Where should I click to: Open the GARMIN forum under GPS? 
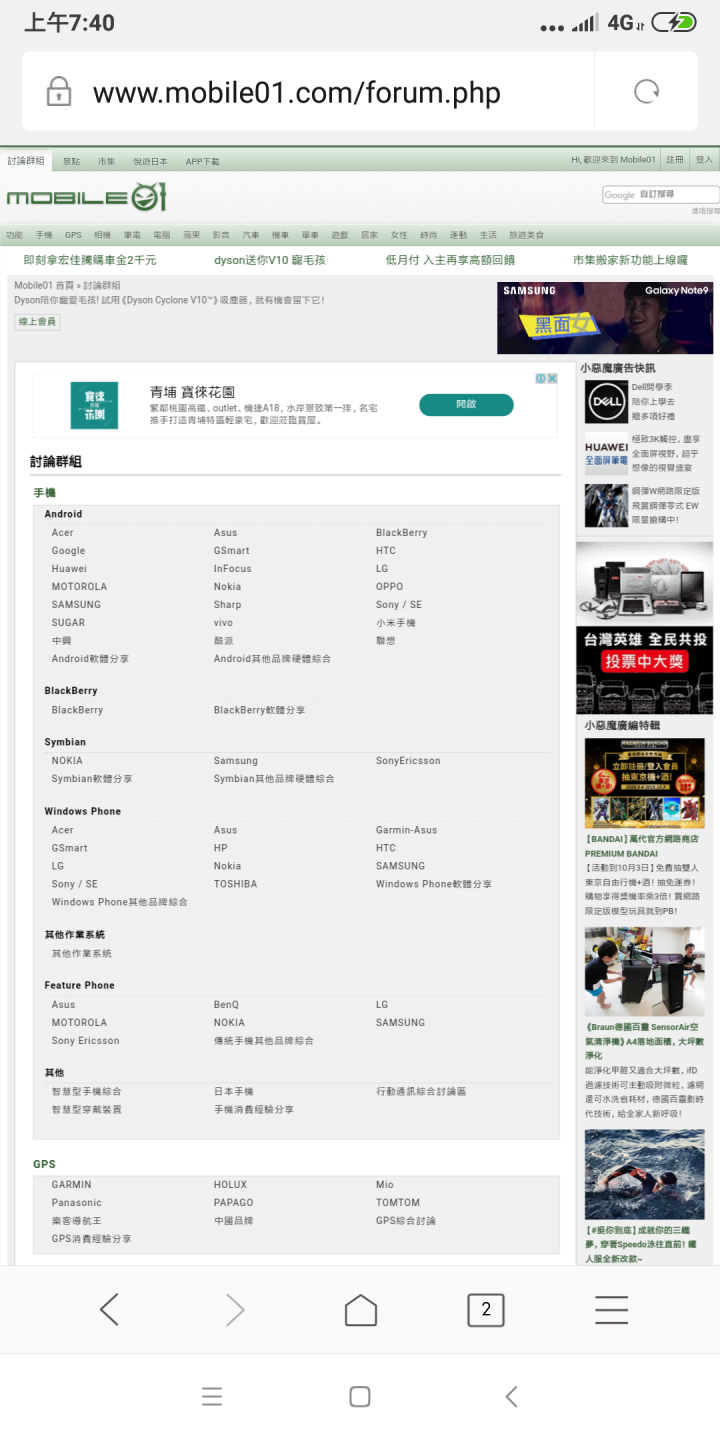[71, 1185]
